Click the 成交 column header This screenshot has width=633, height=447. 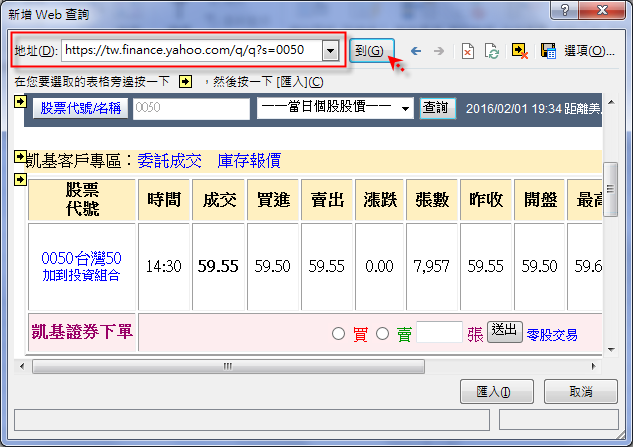219,200
